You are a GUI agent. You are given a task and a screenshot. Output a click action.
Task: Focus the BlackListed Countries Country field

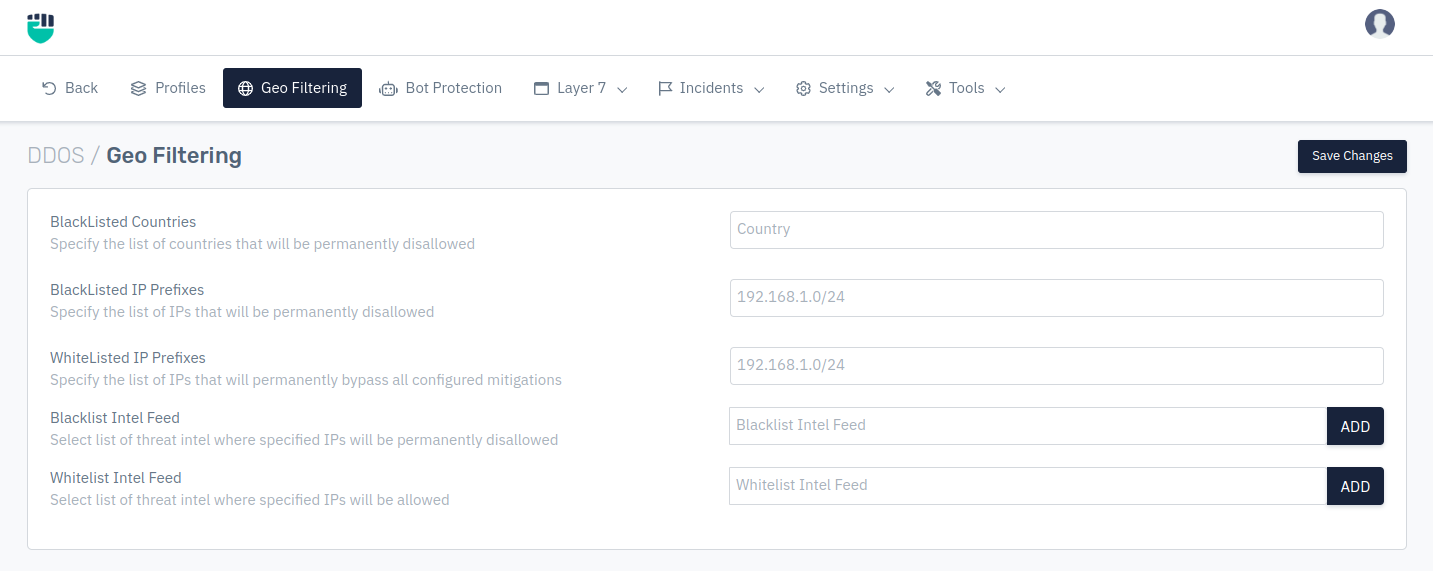(x=1057, y=230)
